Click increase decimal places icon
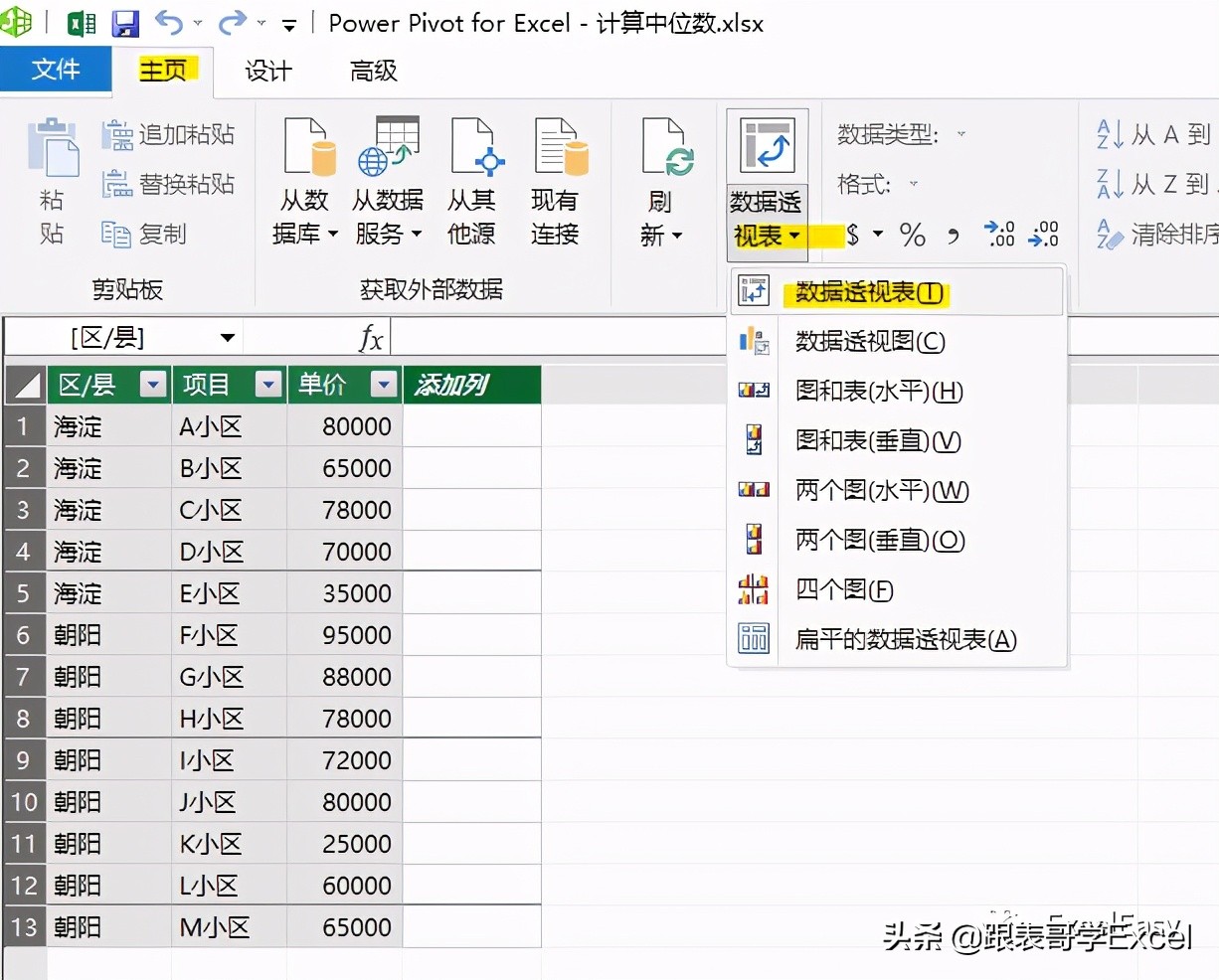The width and height of the screenshot is (1219, 980). (999, 235)
